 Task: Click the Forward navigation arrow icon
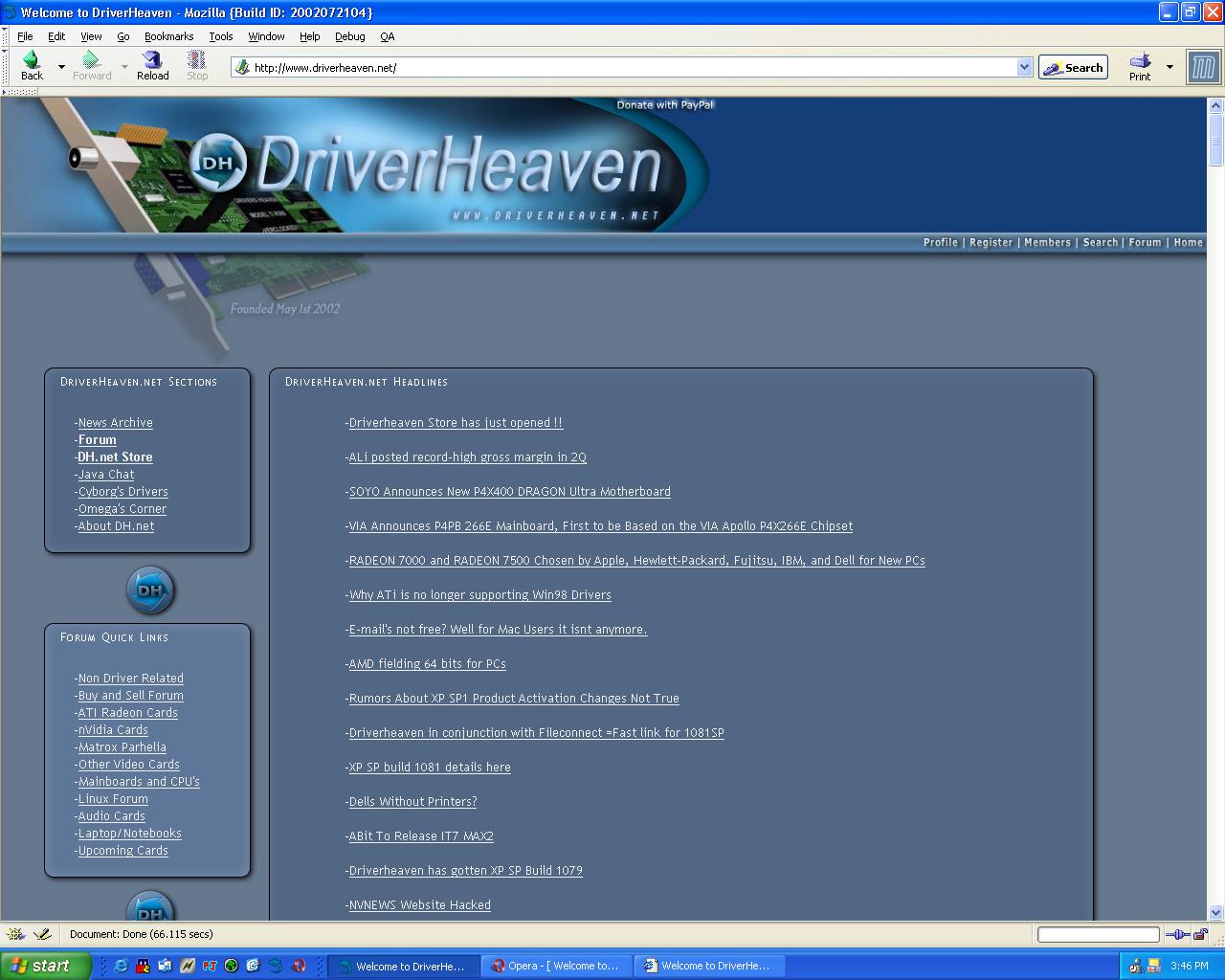pyautogui.click(x=92, y=59)
